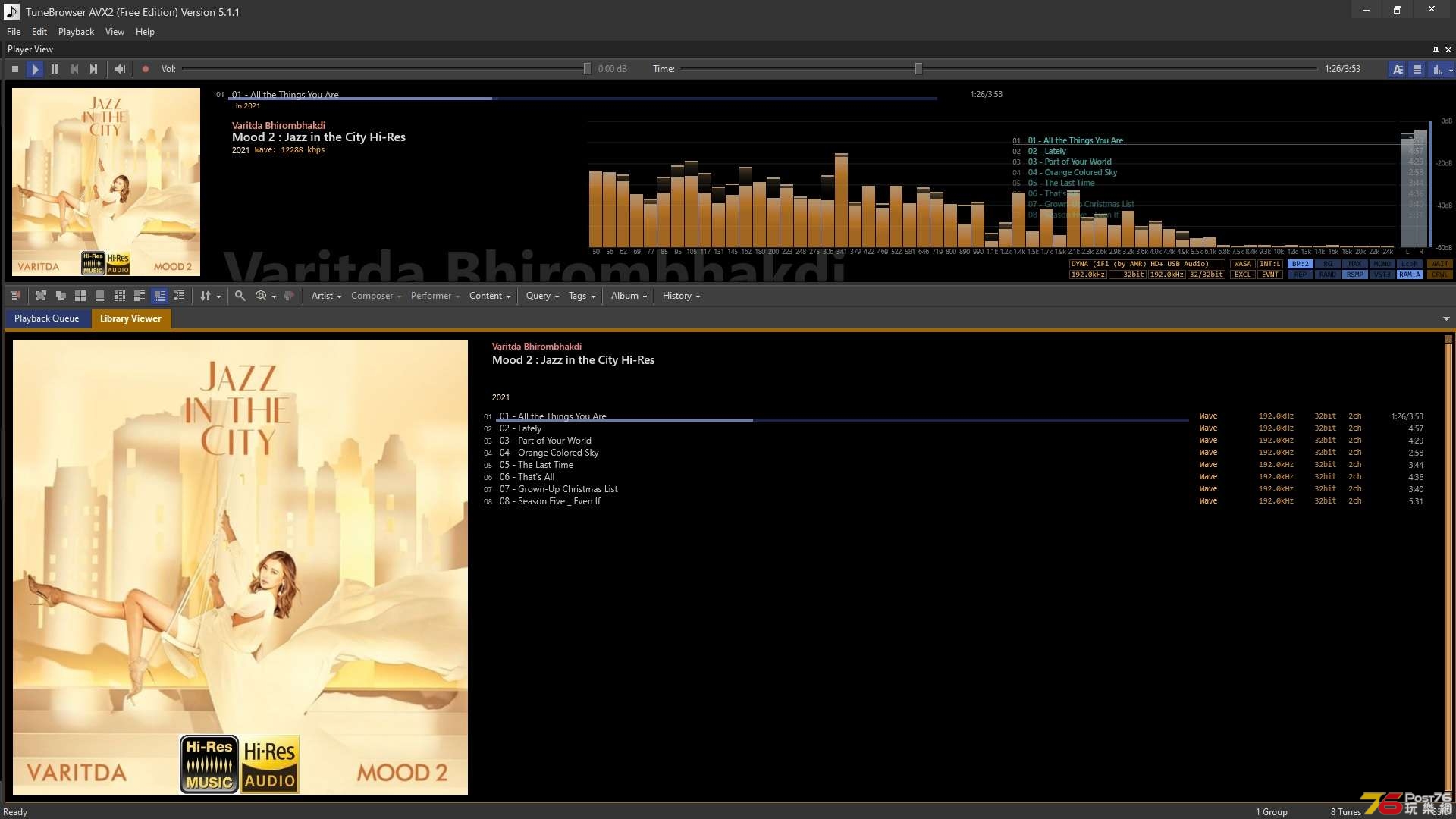Open the Edit menu
The width and height of the screenshot is (1456, 819).
39,32
